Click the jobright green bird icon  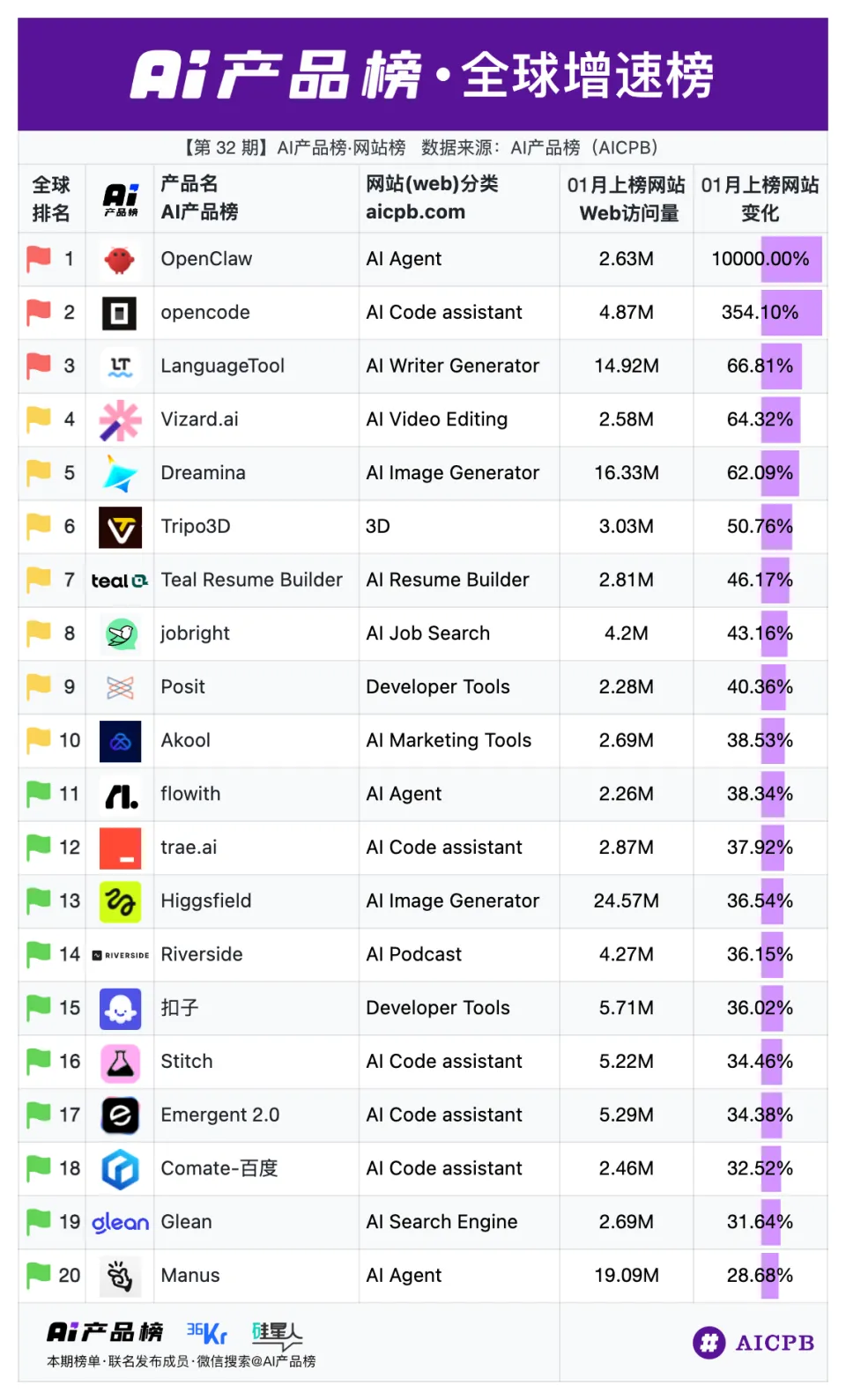pyautogui.click(x=120, y=633)
